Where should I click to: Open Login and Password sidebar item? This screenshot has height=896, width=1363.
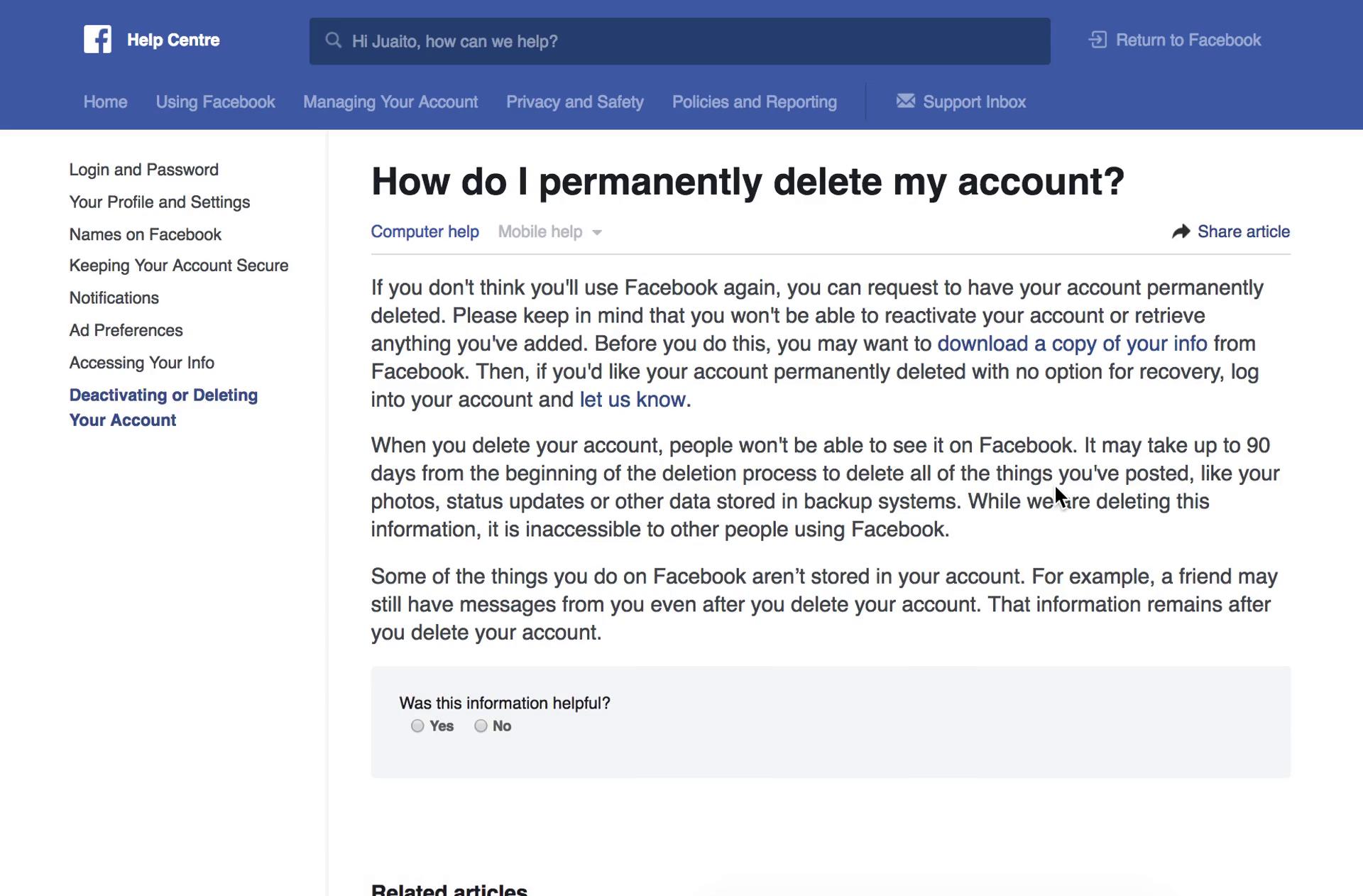[x=144, y=170]
